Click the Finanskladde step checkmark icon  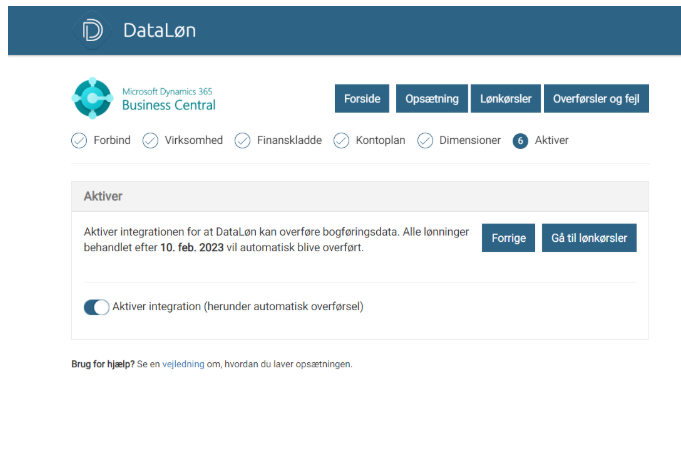tap(242, 140)
